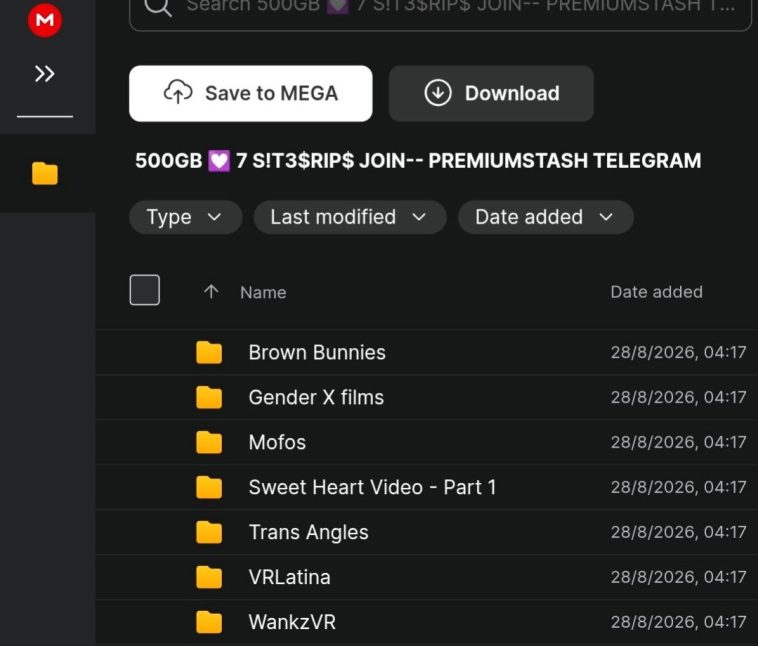The width and height of the screenshot is (758, 646).
Task: Click the red MEGA logo icon
Action: [45, 20]
